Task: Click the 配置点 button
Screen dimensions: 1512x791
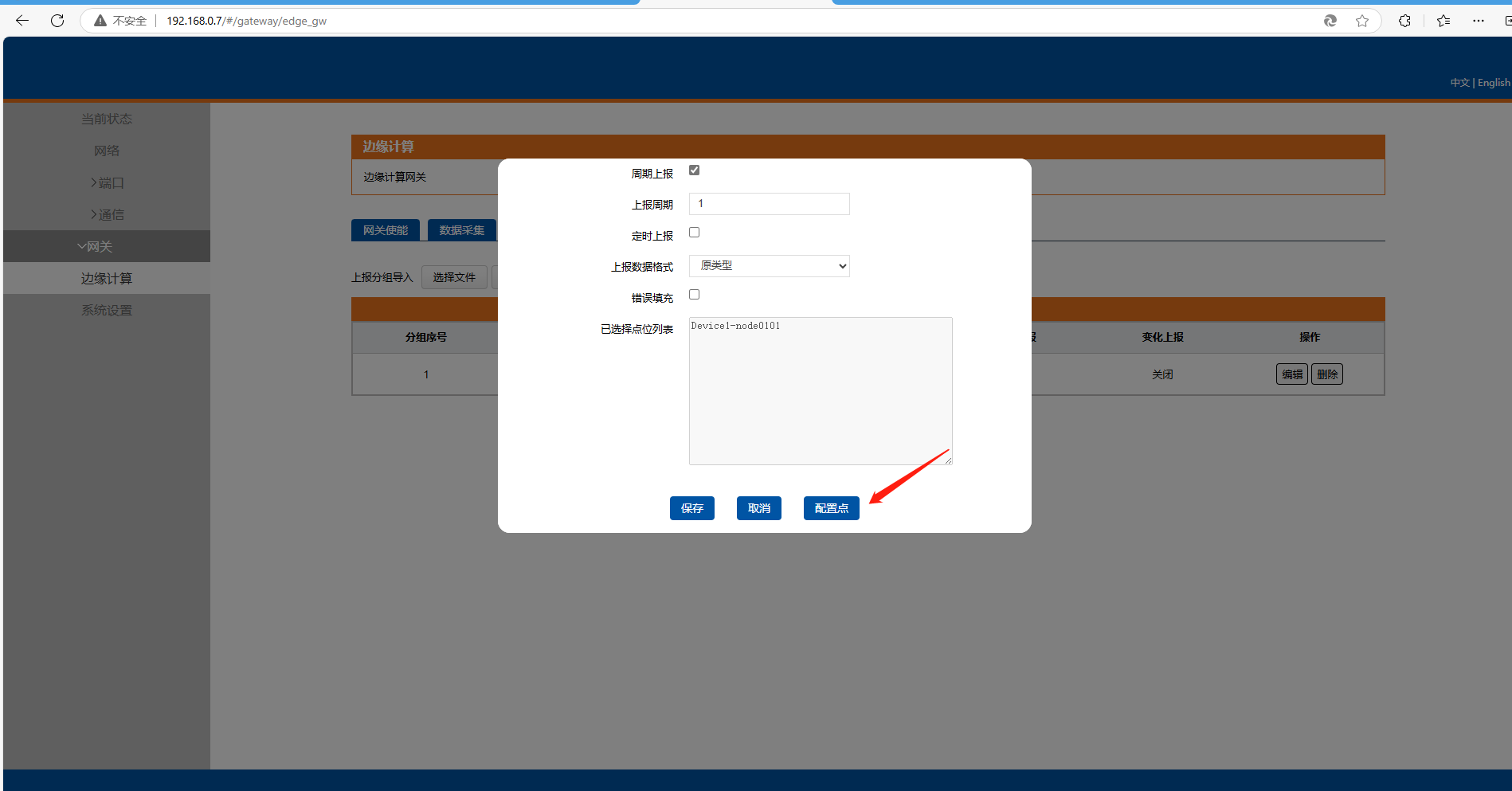Action: (832, 508)
